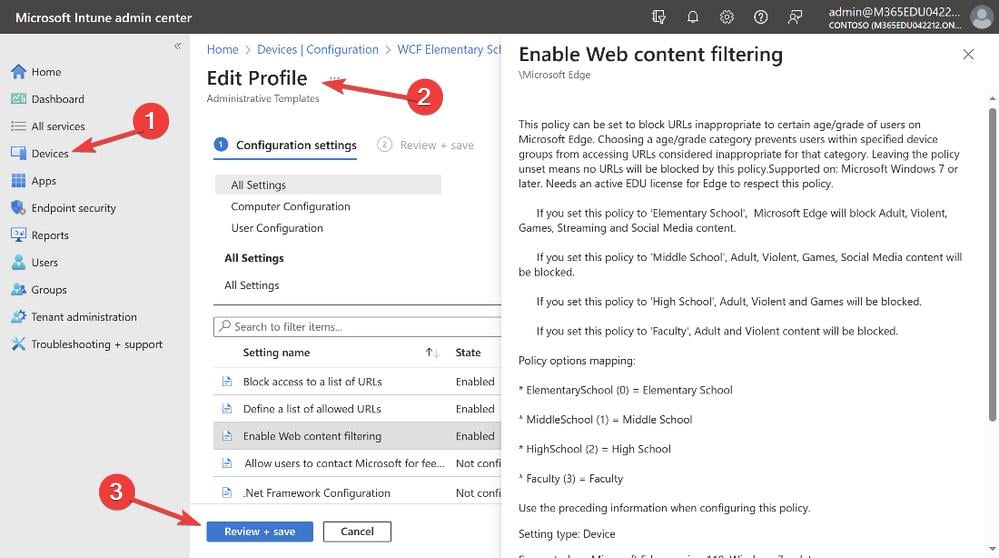Click the Devices monitor icon

coord(18,154)
